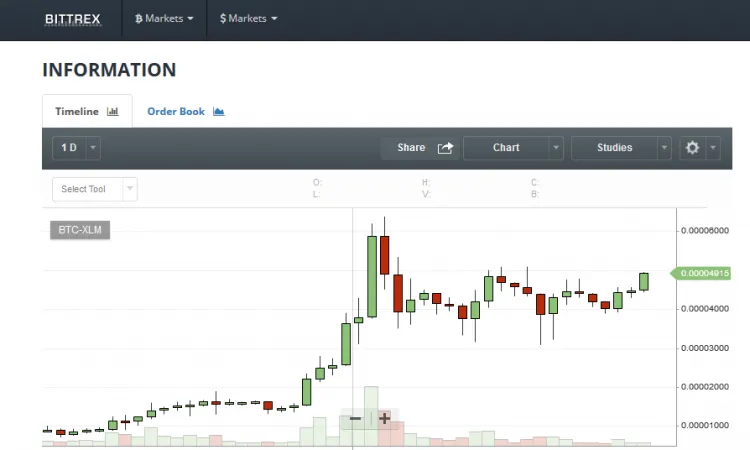
Task: Click the INFORMATION heading
Action: [x=109, y=70]
